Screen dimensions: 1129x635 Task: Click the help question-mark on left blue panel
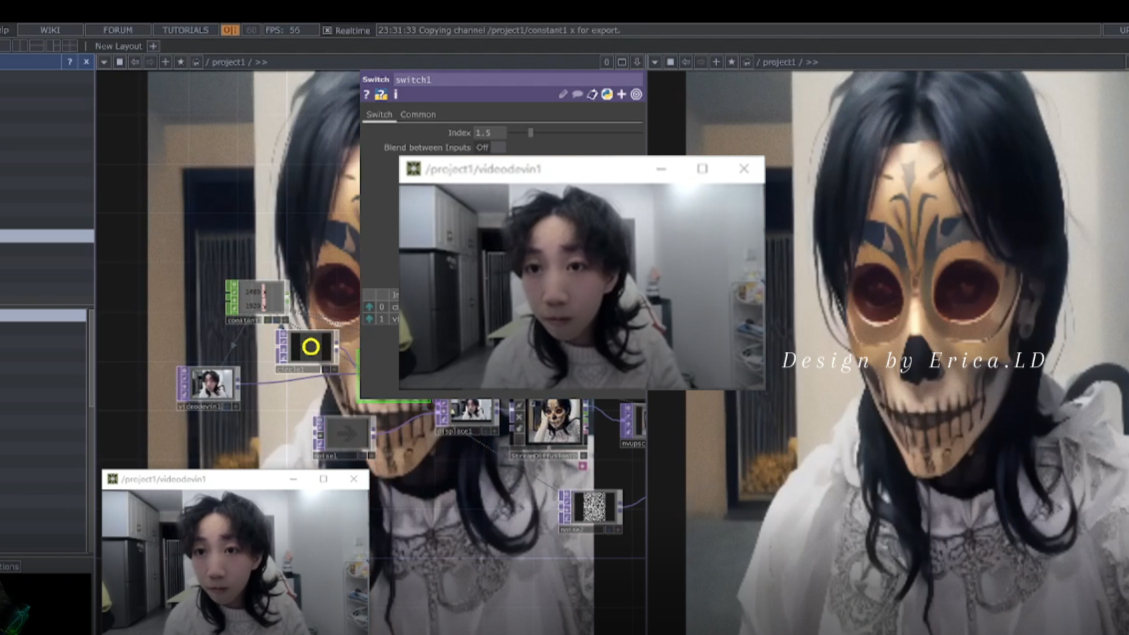pyautogui.click(x=70, y=62)
